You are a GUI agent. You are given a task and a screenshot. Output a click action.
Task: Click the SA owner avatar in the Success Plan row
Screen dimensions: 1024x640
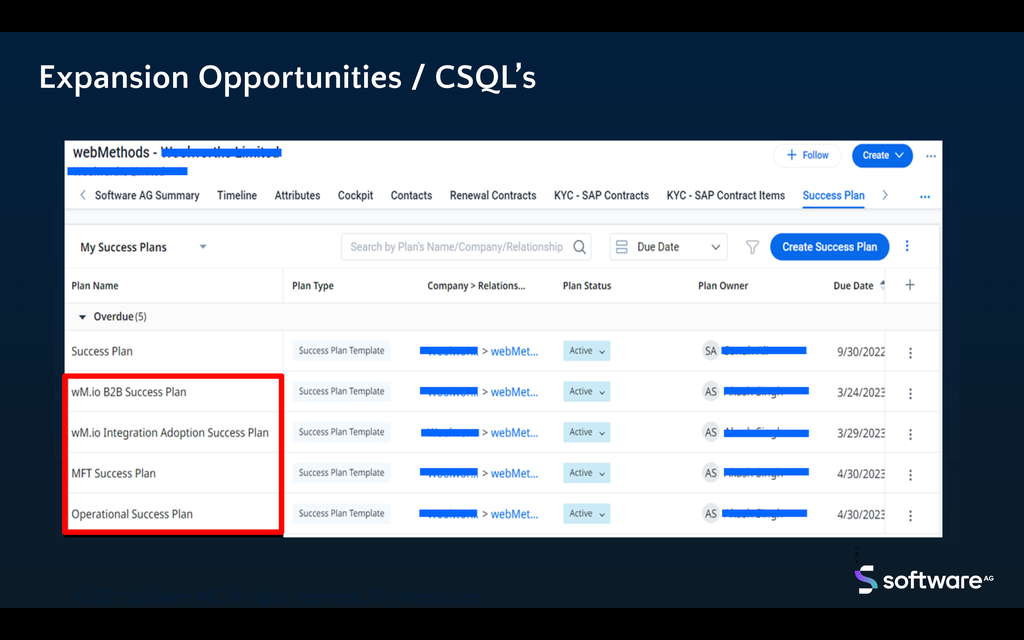[711, 351]
